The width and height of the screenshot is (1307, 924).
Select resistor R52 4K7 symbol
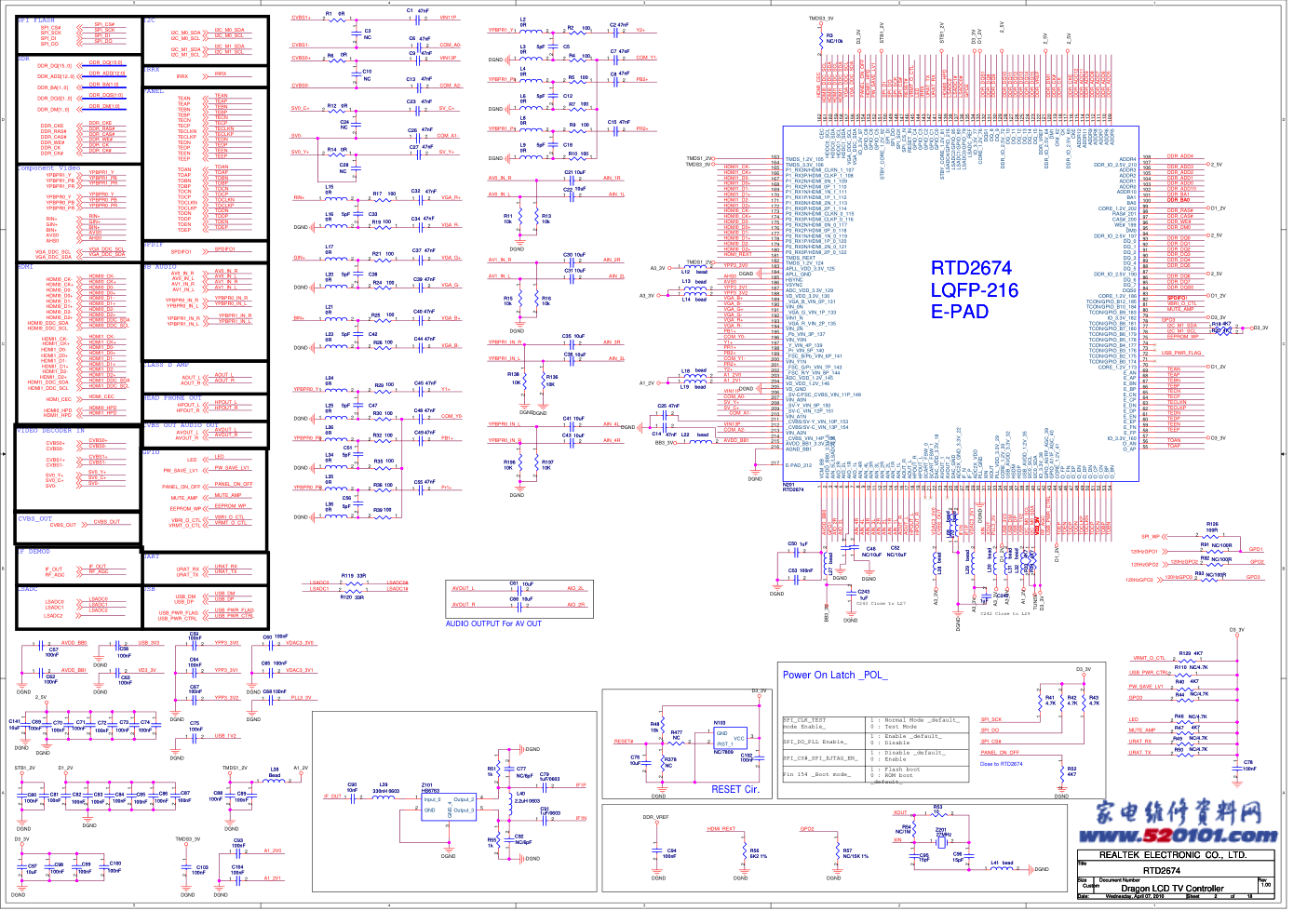(1061, 774)
